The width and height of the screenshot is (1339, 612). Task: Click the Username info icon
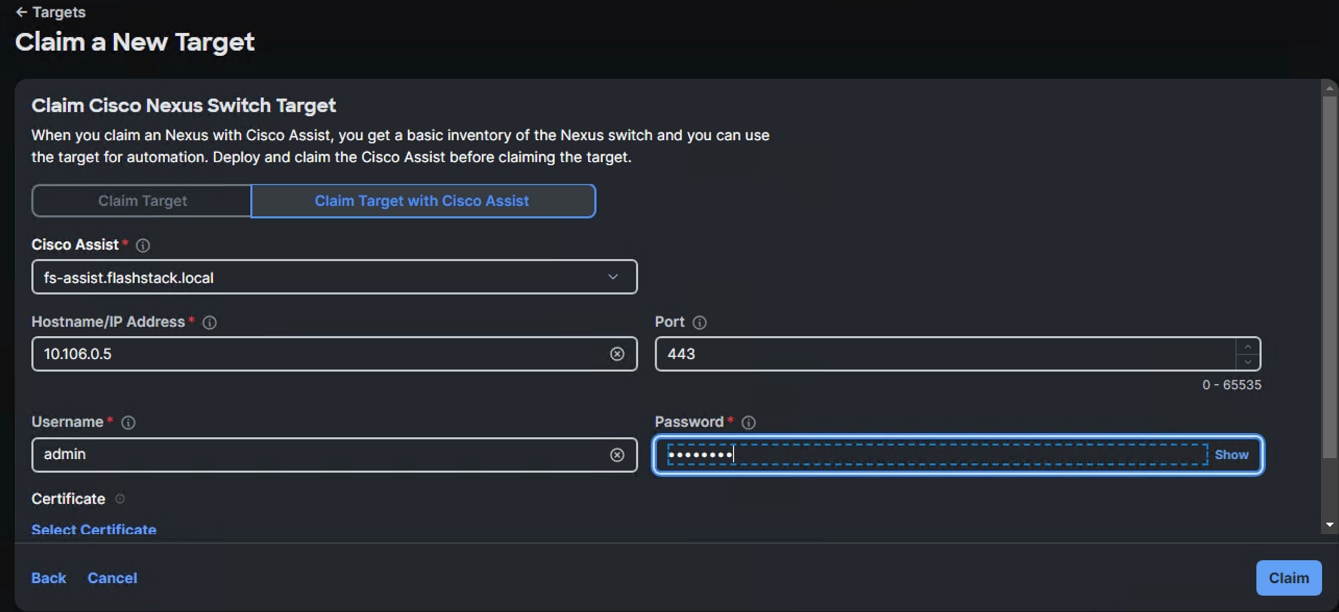[127, 422]
